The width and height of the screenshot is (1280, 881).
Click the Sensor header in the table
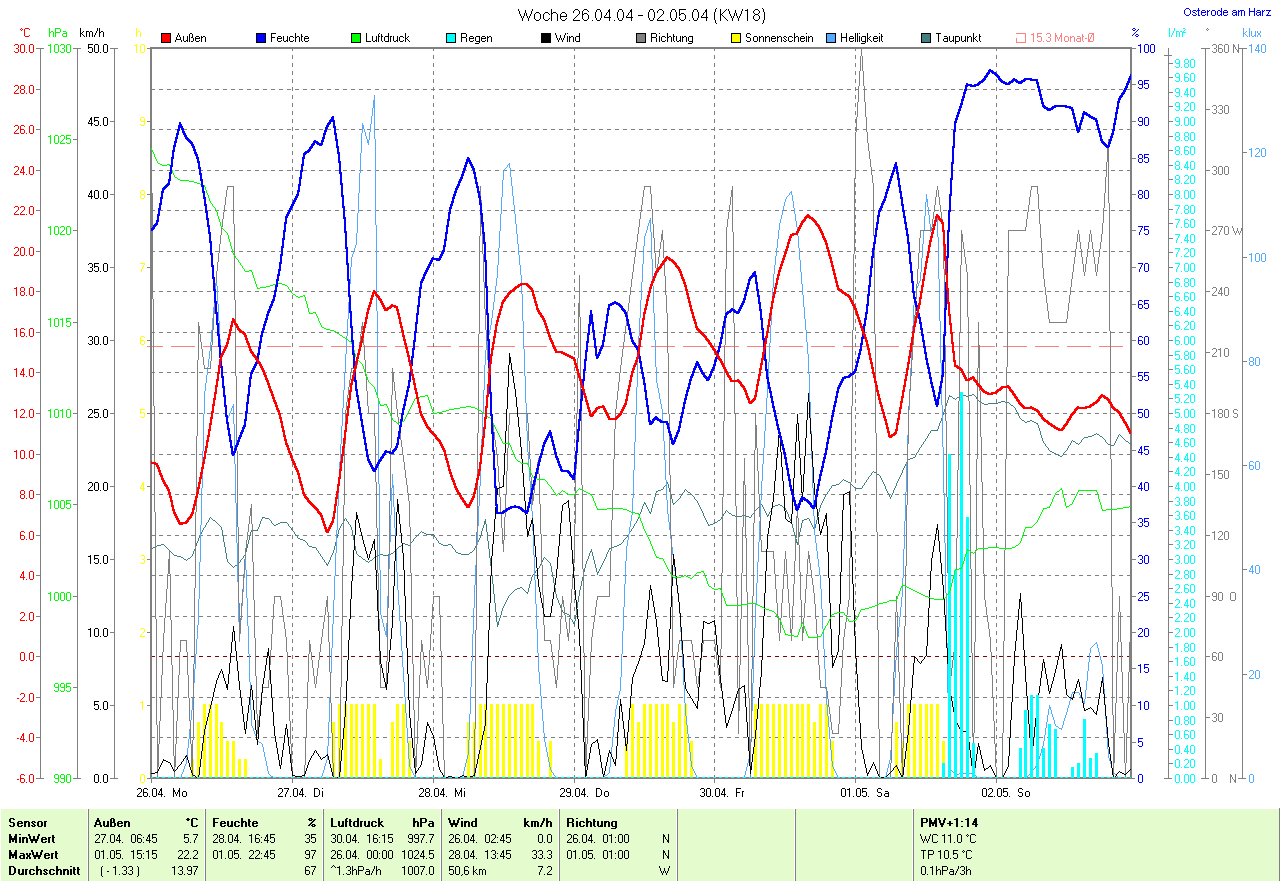28,822
